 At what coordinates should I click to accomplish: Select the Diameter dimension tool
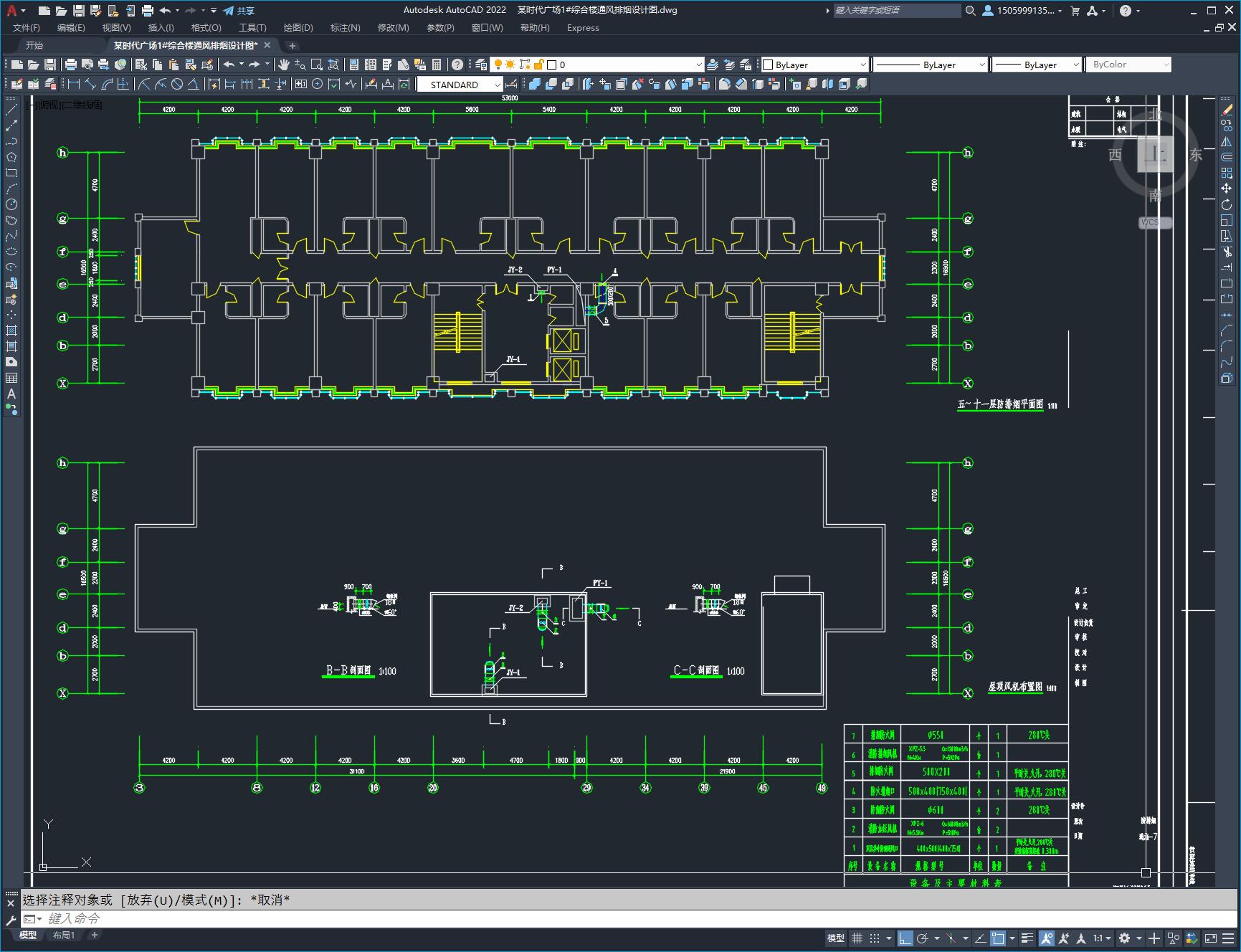177,85
